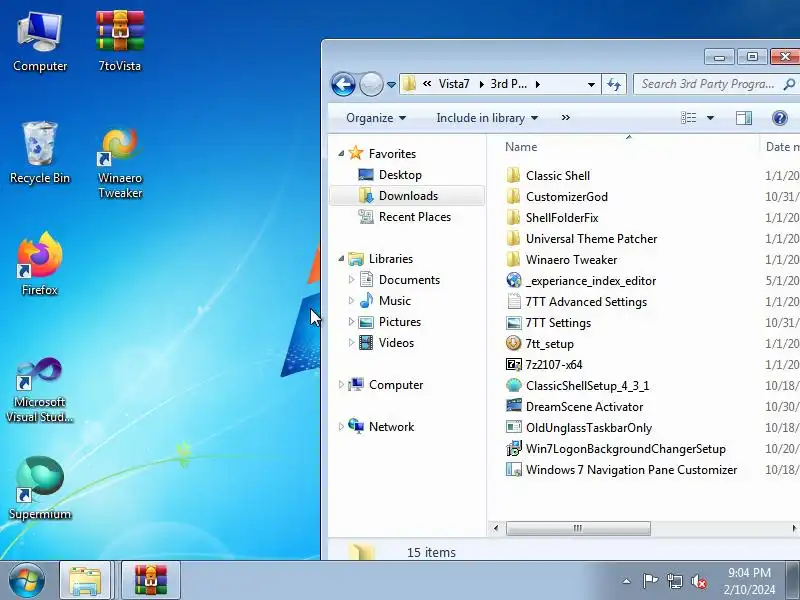Collapse the Favorites tree group
Screen dimensions: 800x600
[x=341, y=153]
